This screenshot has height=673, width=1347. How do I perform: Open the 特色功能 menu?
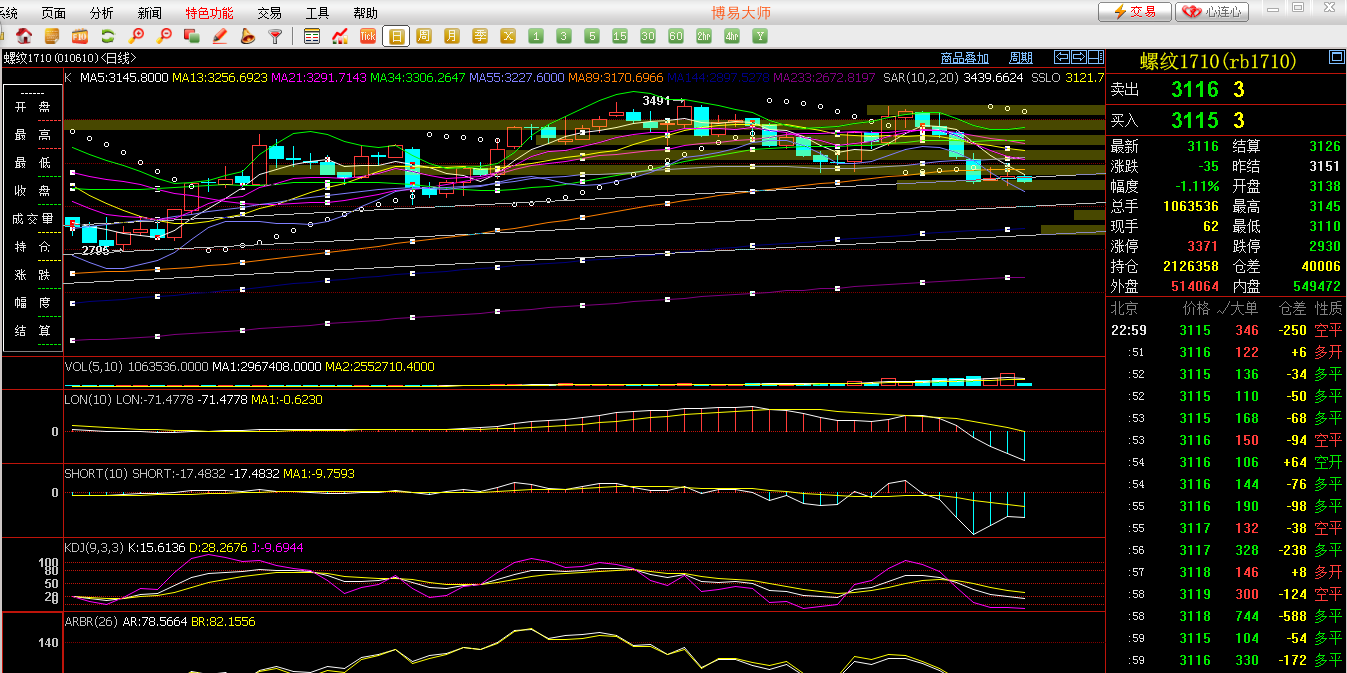210,13
